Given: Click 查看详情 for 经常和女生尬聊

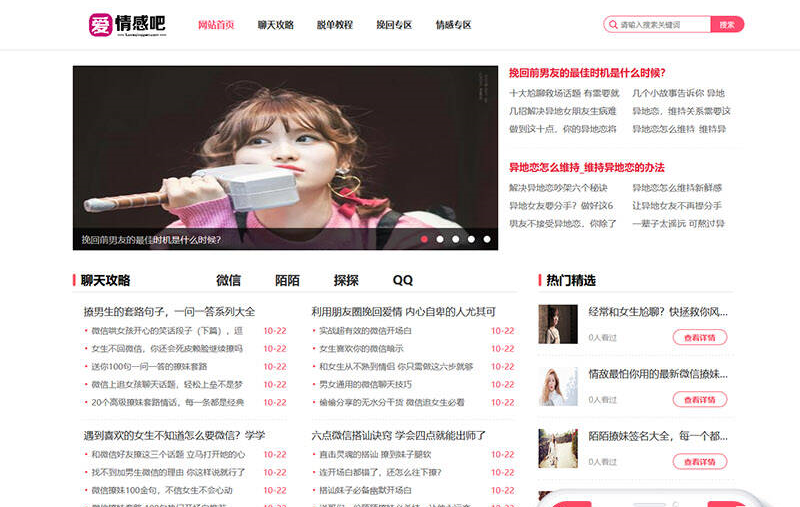Looking at the screenshot, I should (x=699, y=337).
